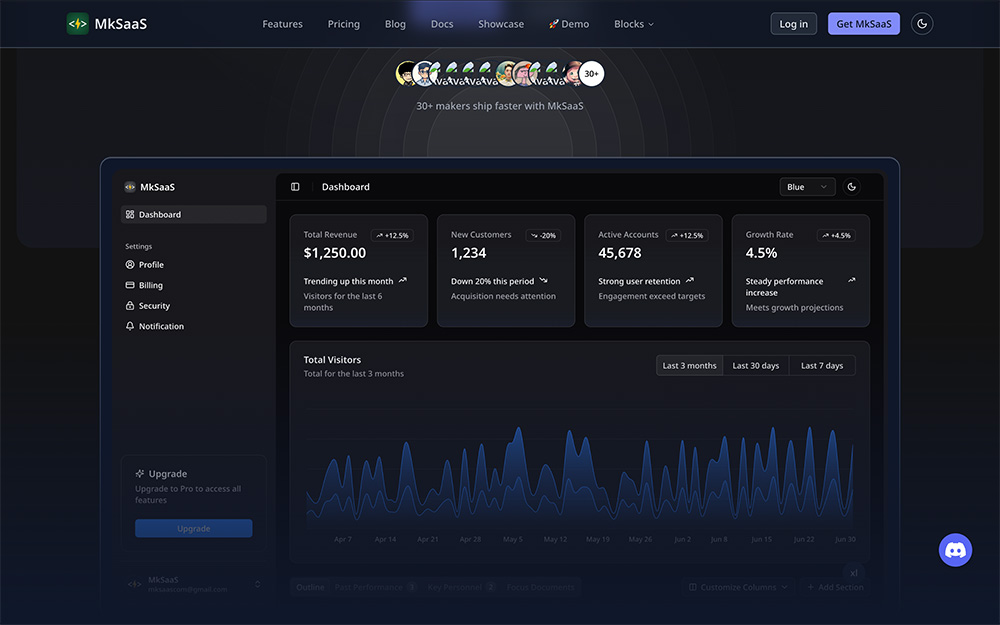Click the Add Section button
1000x625 pixels.
[x=835, y=587]
